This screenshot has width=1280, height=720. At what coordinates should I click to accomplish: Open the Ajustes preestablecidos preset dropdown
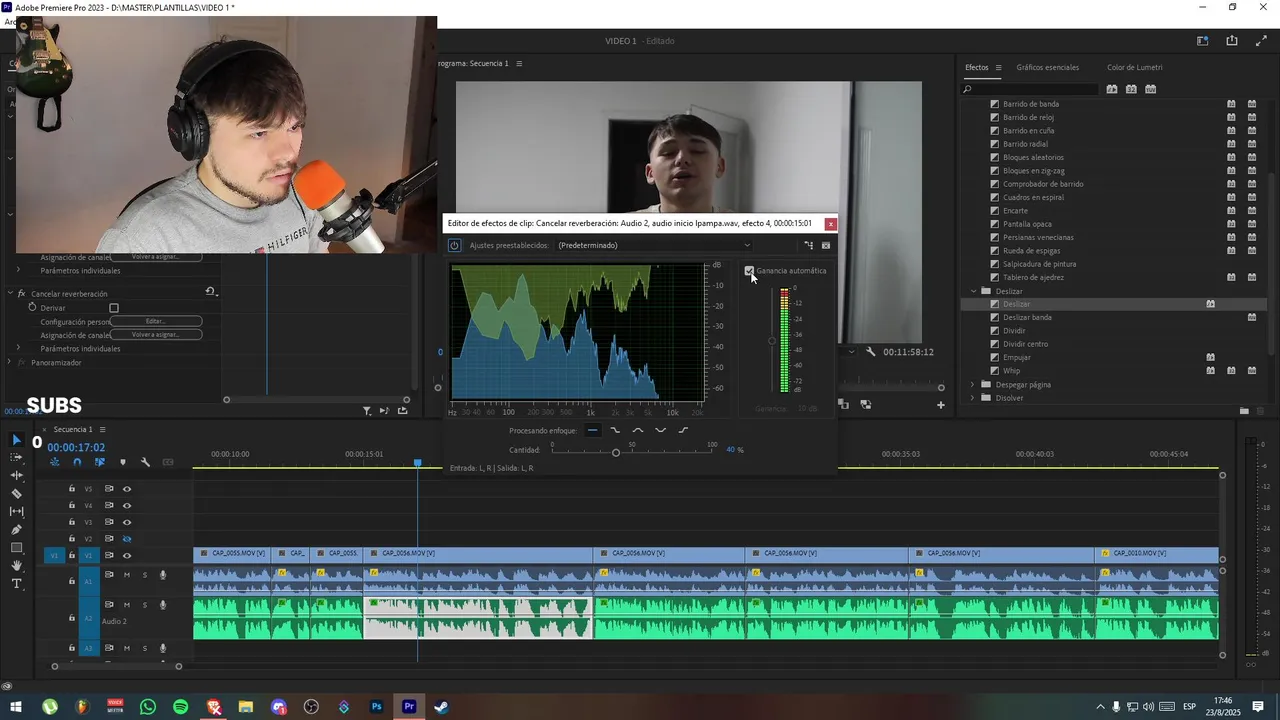click(x=653, y=245)
